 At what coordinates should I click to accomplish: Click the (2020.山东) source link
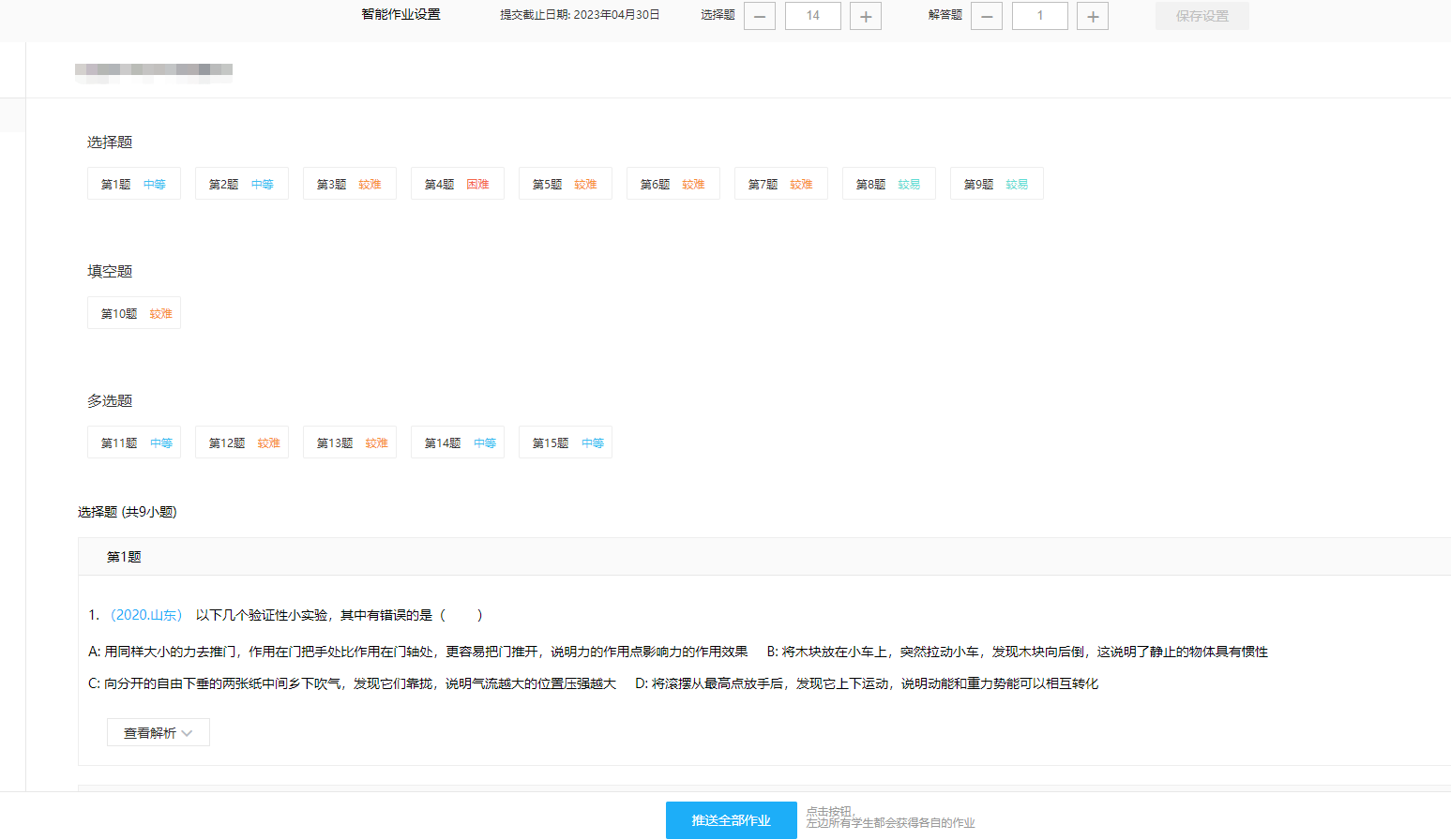click(146, 615)
